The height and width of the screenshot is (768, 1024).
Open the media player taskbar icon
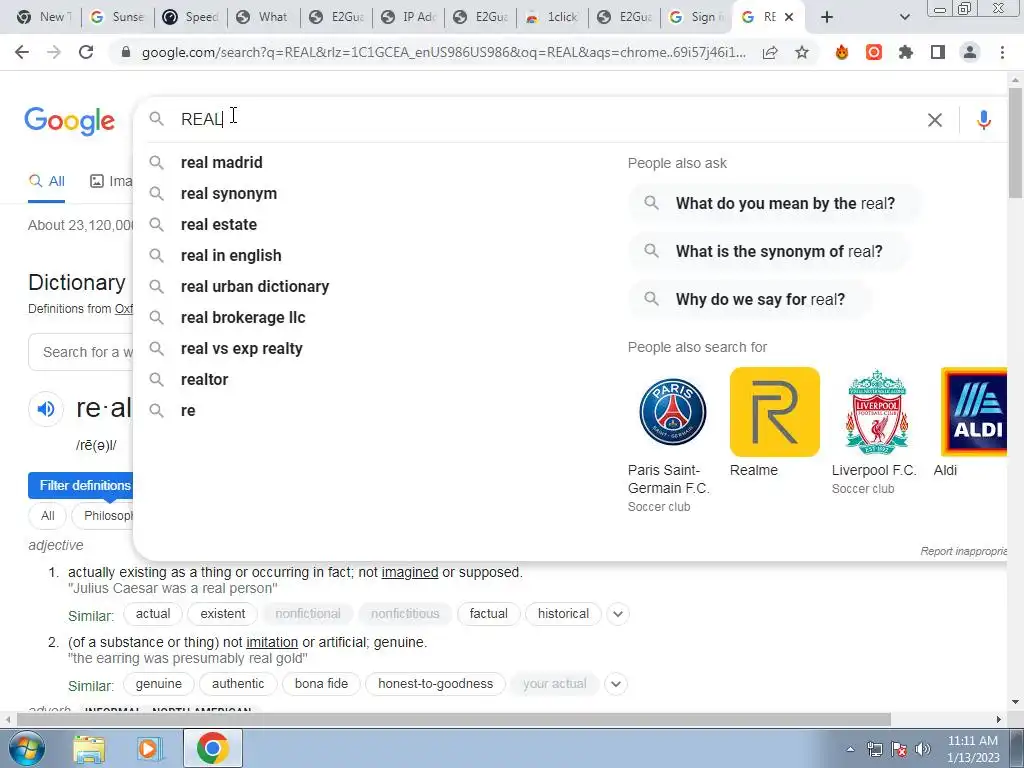[x=148, y=749]
